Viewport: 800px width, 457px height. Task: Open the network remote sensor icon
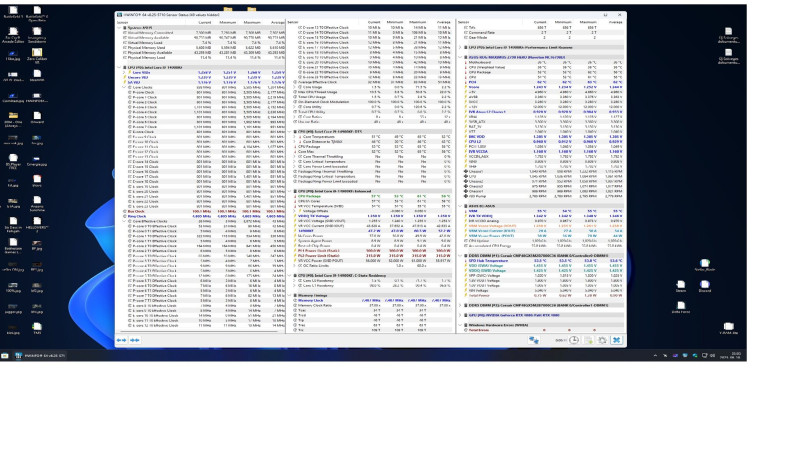point(534,340)
